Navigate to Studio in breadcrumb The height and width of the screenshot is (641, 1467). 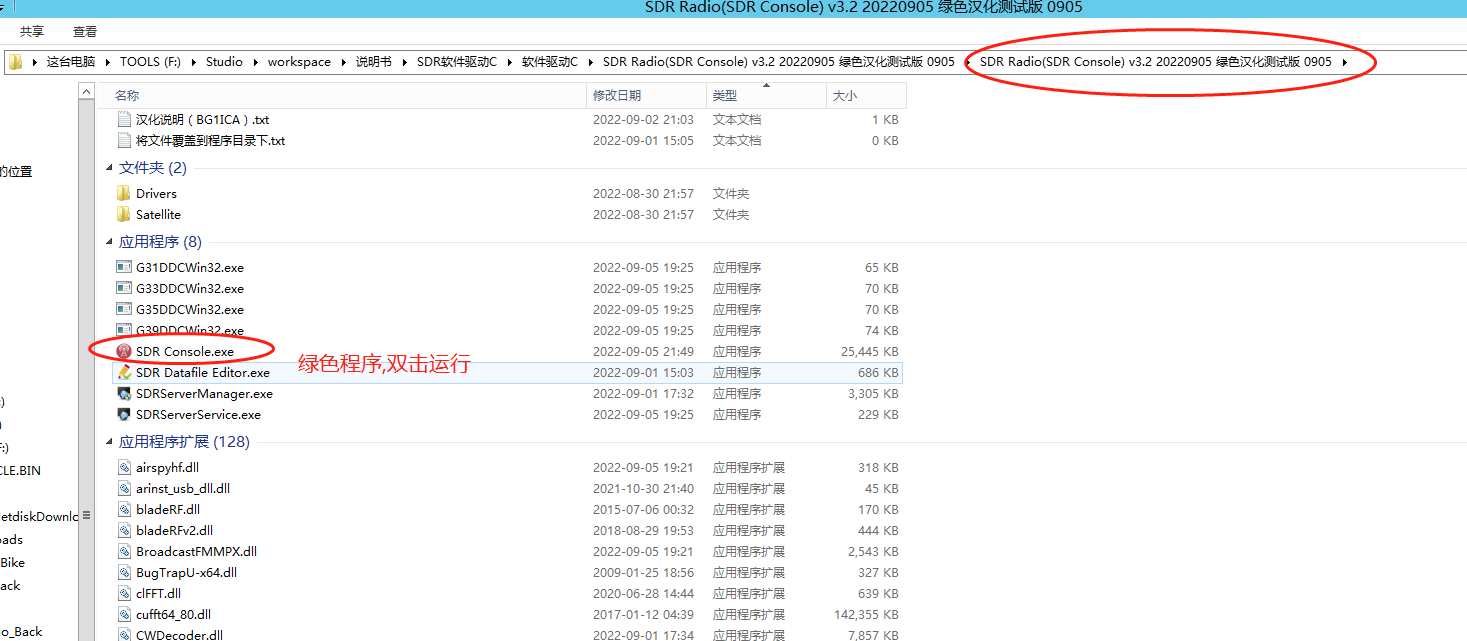pos(224,62)
